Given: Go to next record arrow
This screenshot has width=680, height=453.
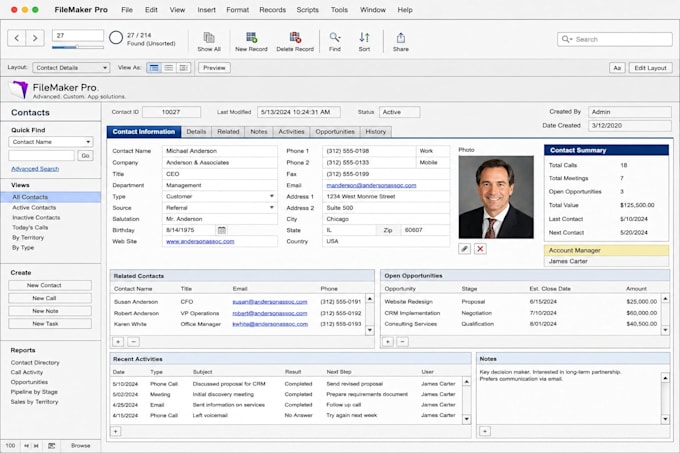Looking at the screenshot, I should 35,39.
